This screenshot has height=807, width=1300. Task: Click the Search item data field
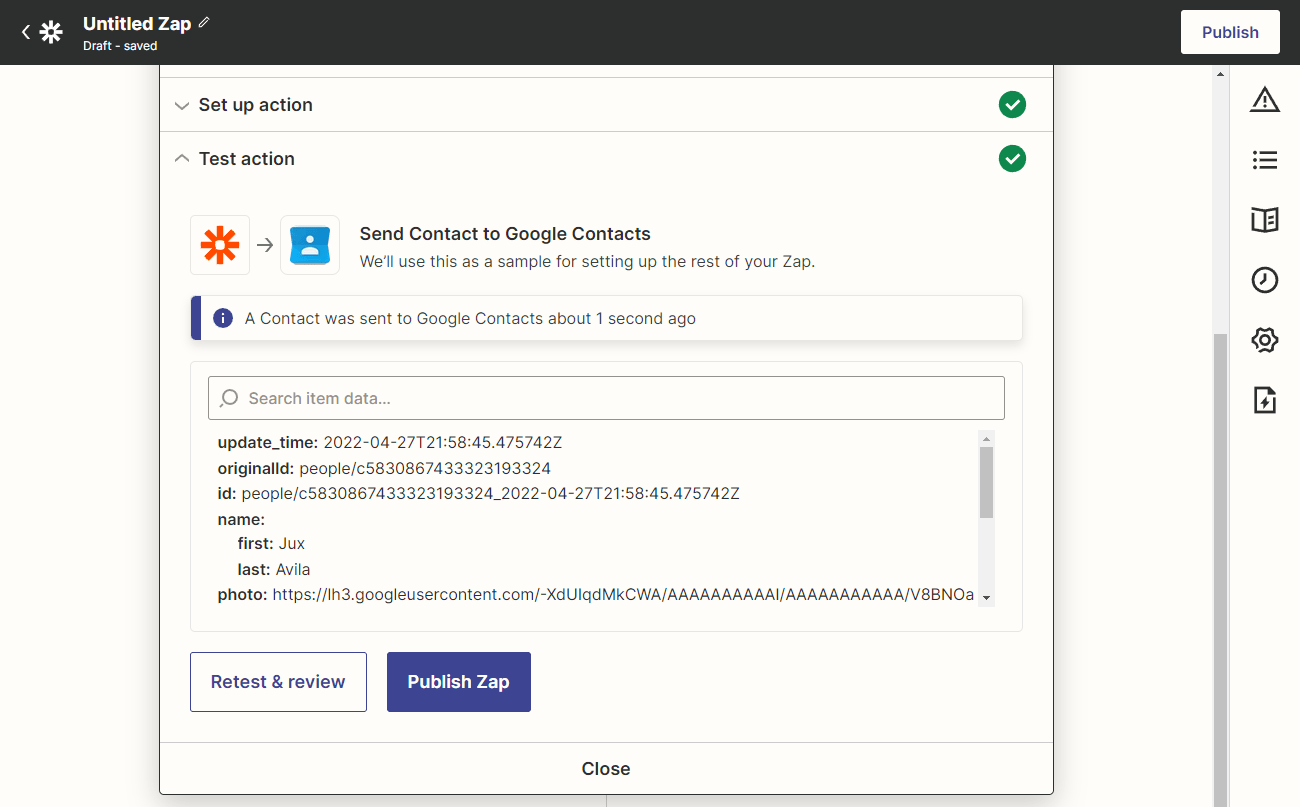pos(606,398)
